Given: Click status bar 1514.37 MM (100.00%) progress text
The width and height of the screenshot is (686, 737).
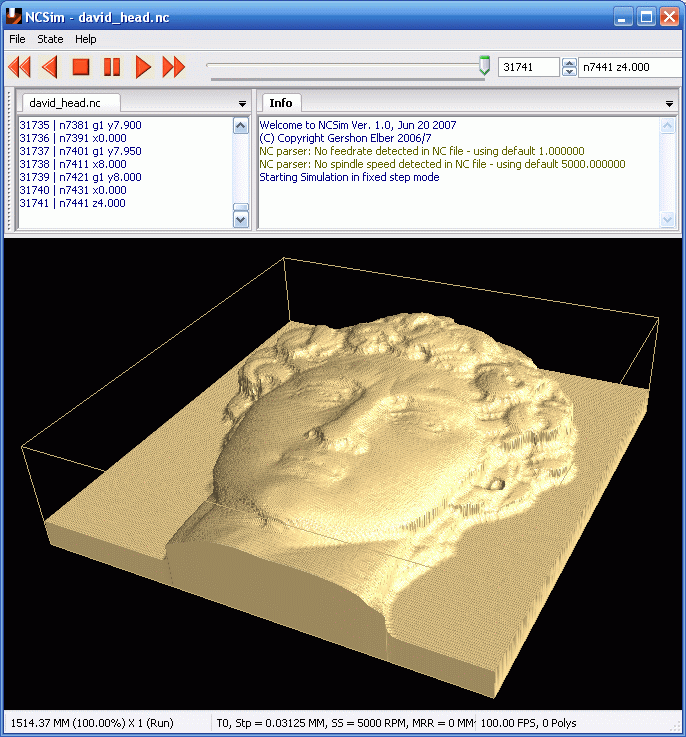Looking at the screenshot, I should click(x=92, y=723).
